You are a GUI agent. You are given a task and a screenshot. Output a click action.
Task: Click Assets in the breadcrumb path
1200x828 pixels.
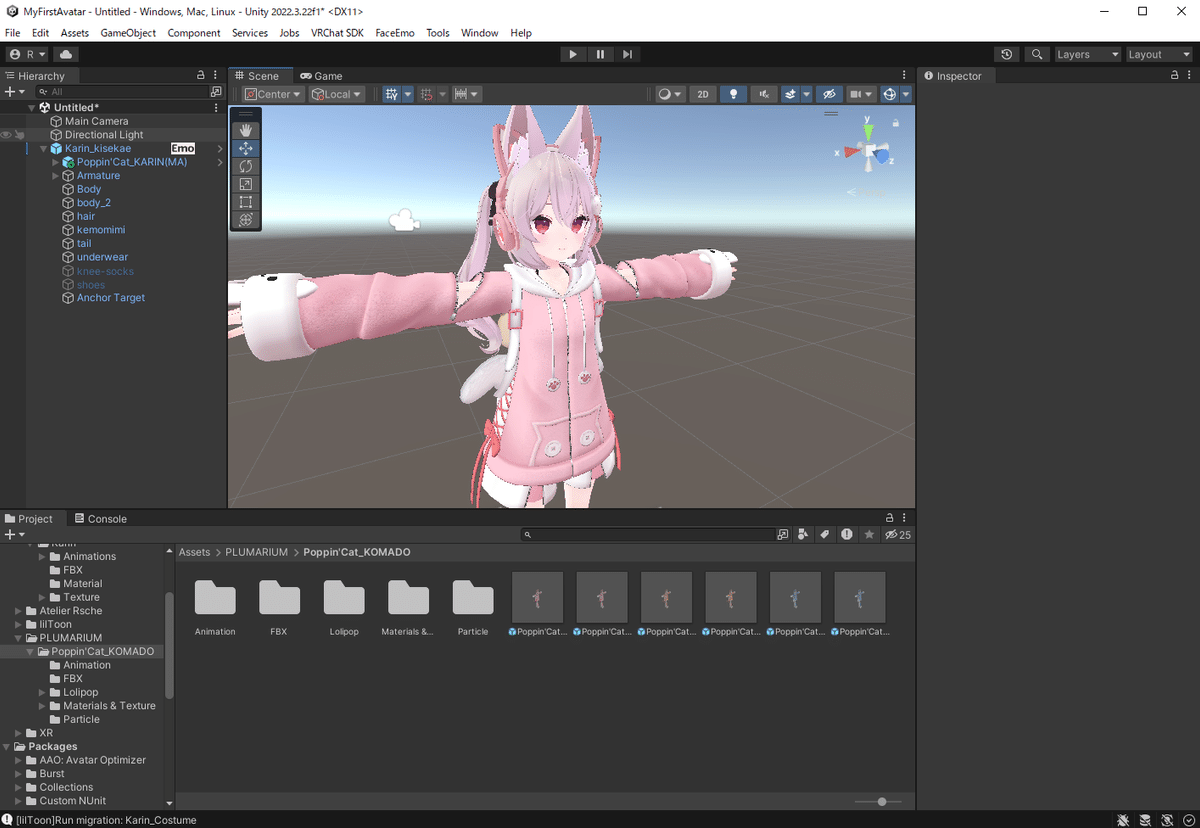pyautogui.click(x=194, y=552)
